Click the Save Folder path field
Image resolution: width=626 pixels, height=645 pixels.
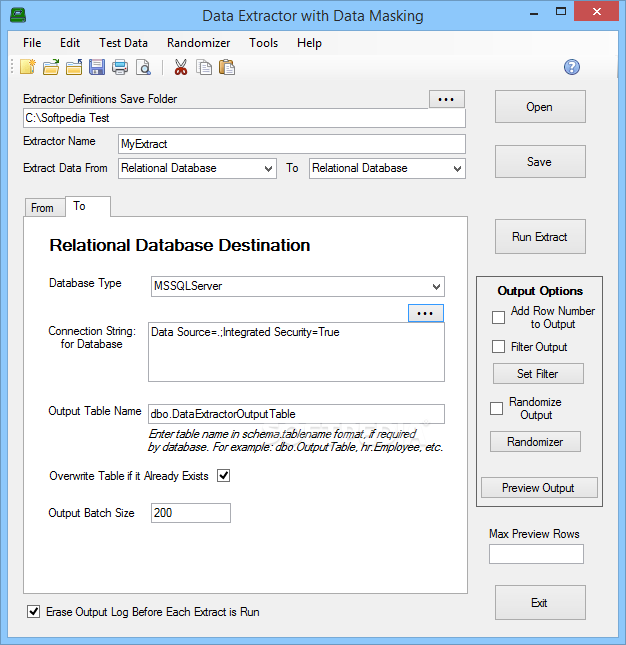click(244, 118)
